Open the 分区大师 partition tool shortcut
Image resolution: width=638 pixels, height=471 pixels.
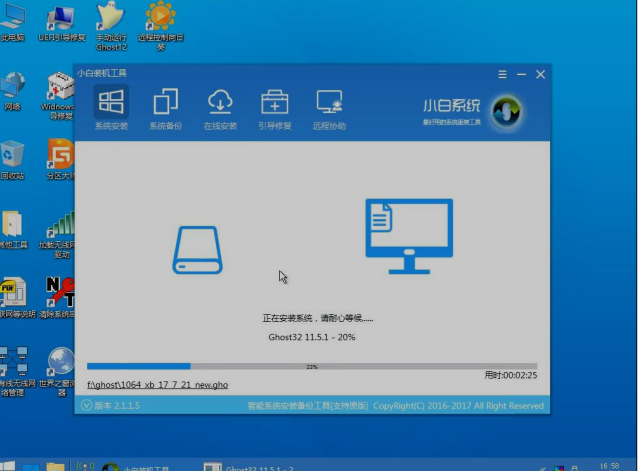coord(61,158)
